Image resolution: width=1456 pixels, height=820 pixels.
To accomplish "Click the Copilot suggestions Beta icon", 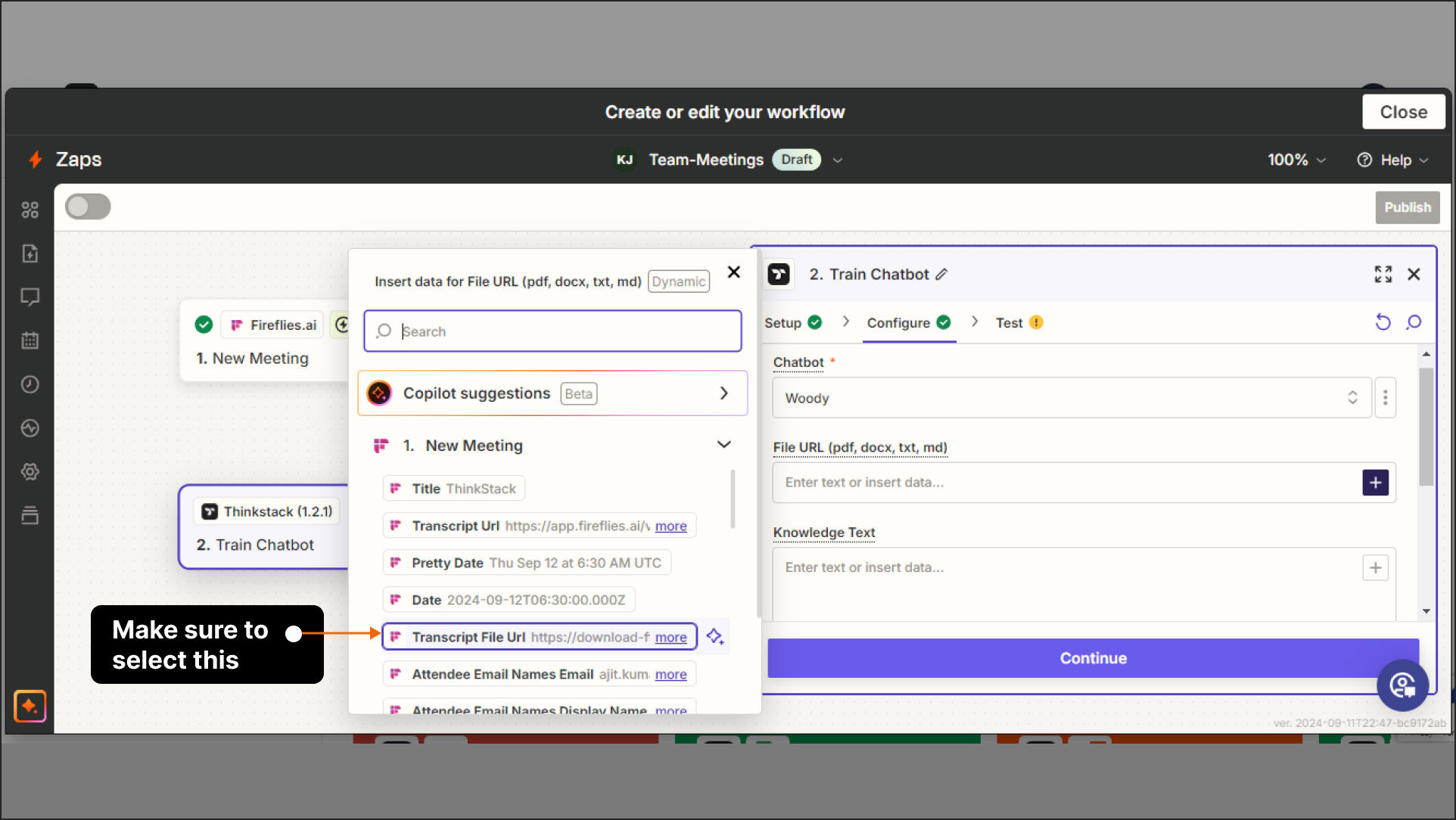I will [381, 393].
